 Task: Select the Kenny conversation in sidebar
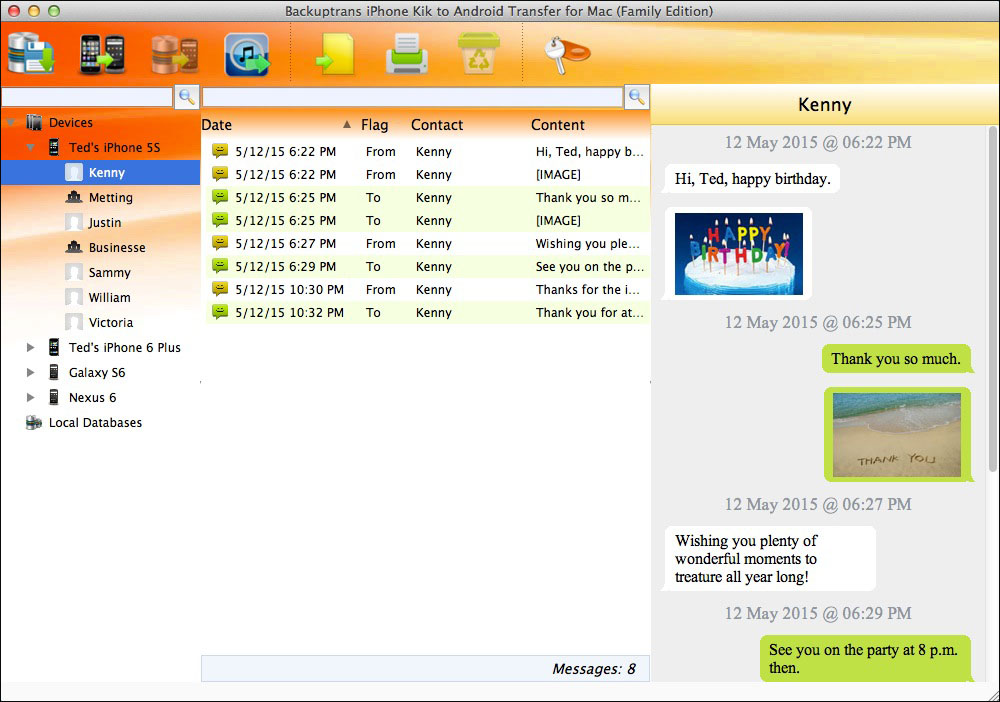pos(100,172)
